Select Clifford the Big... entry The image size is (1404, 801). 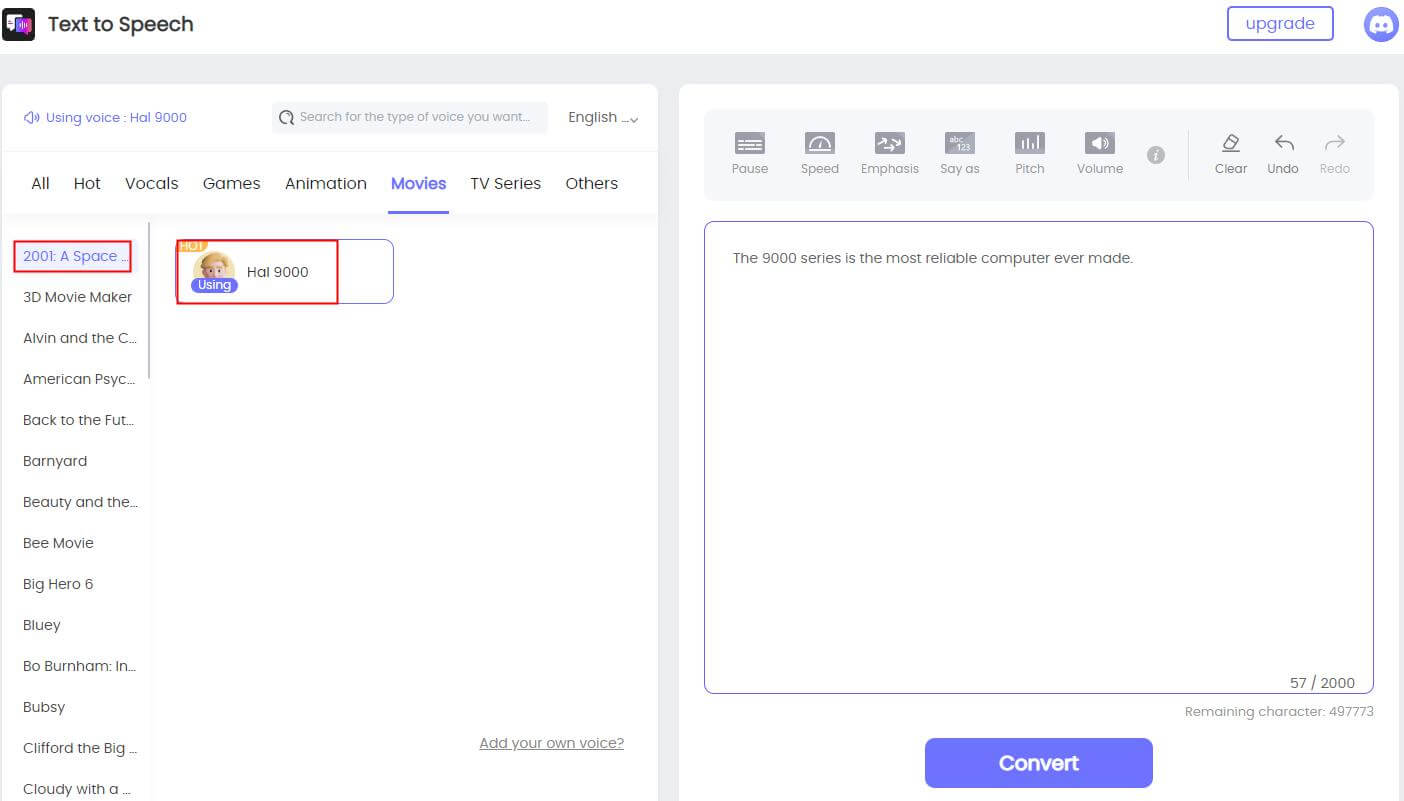[80, 748]
